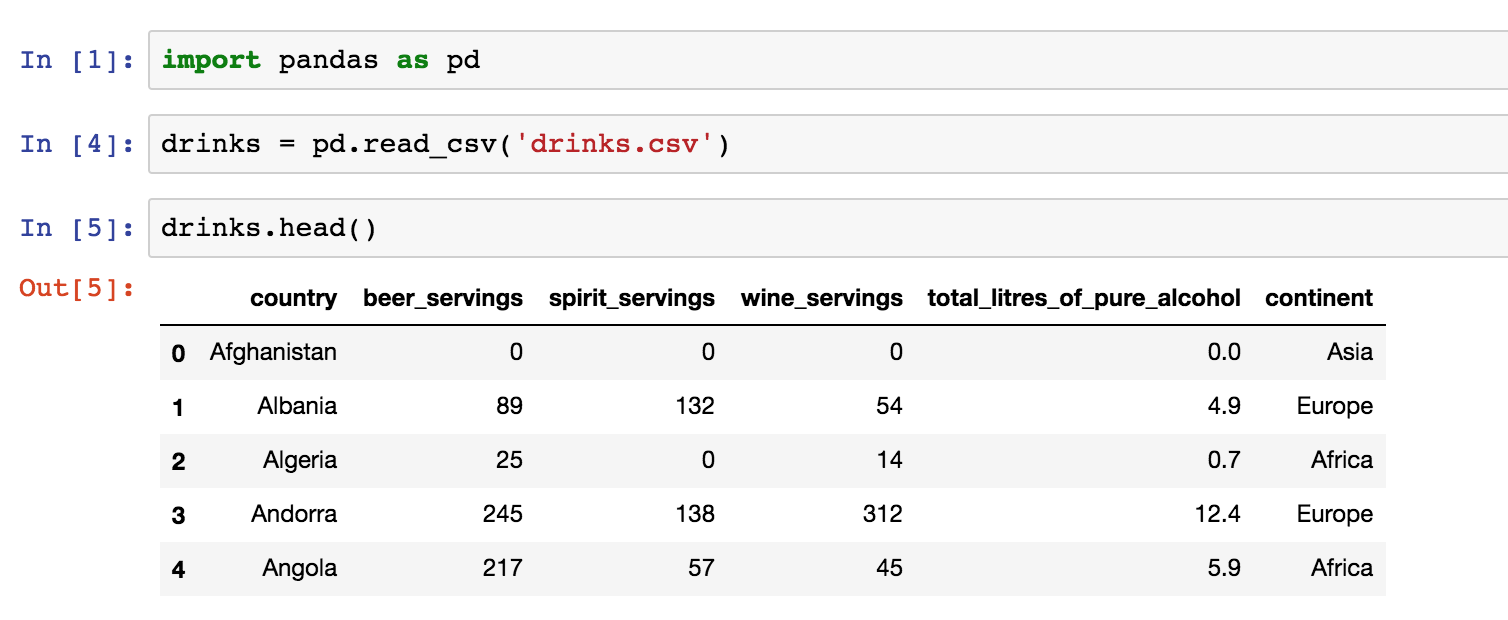Screen dimensions: 1508x620
Task: Select the Algeria row index 2
Action: (178, 461)
